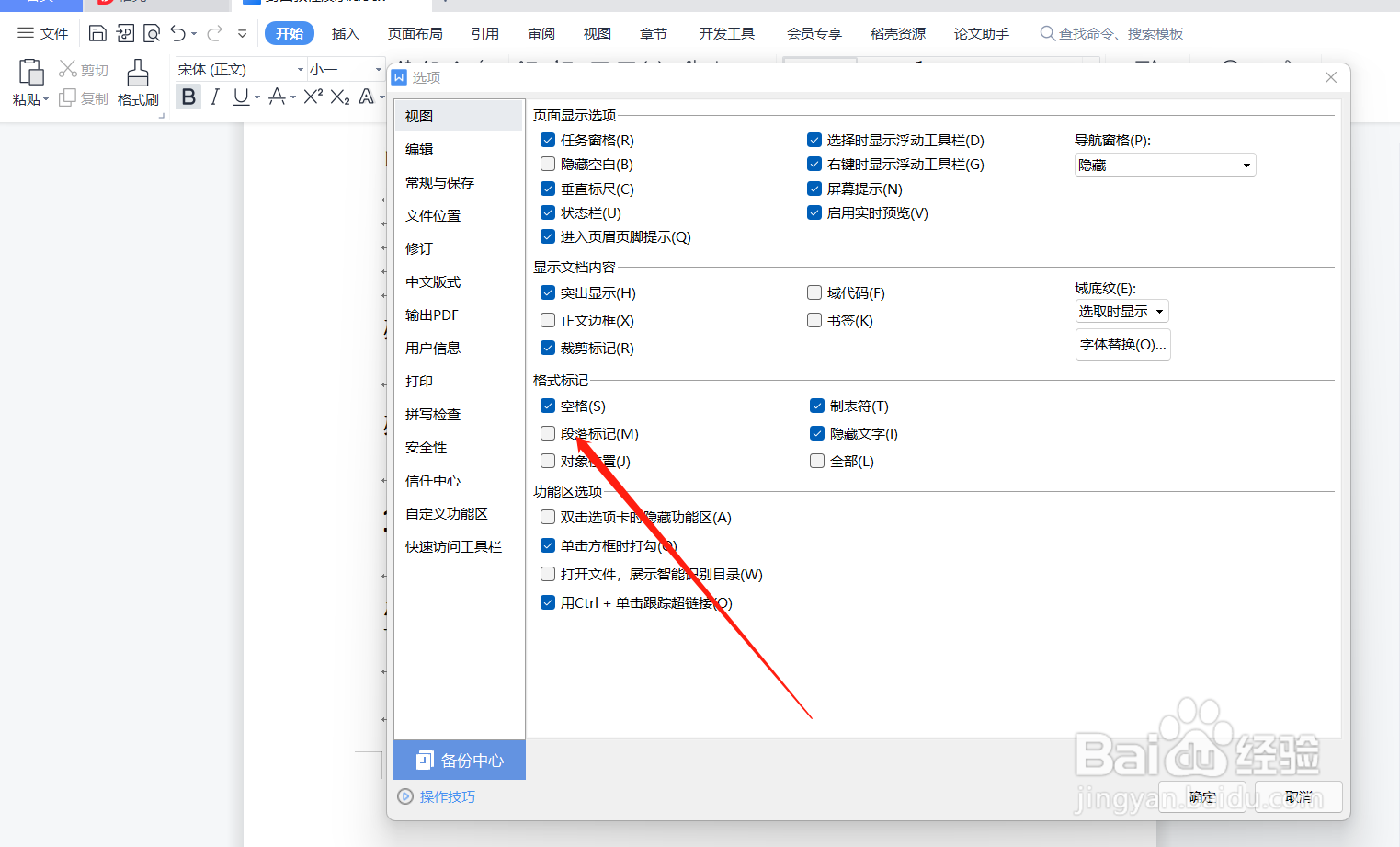
Task: Open the font name dropdown showing 宋体
Action: (x=300, y=69)
